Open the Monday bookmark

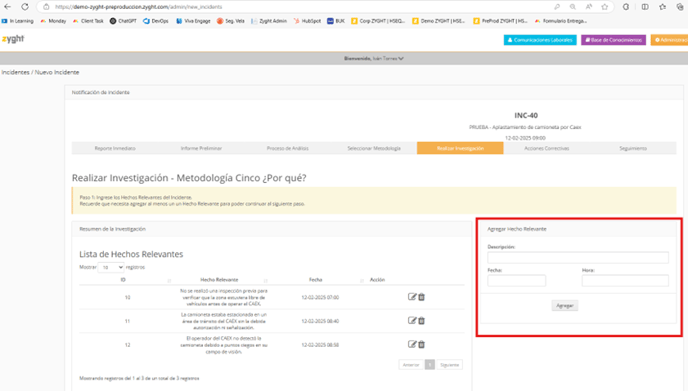tap(53, 21)
